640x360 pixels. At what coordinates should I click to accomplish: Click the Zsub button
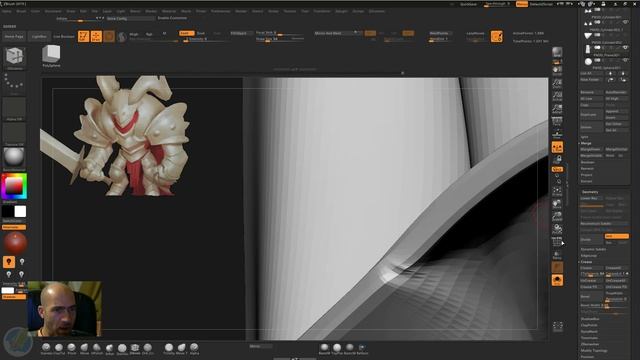pyautogui.click(x=201, y=33)
